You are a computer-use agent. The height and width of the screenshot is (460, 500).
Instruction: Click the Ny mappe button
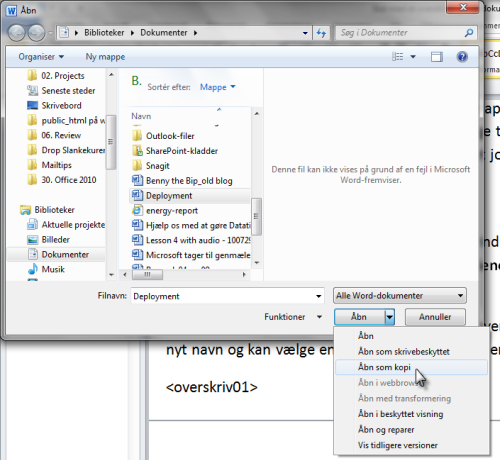tap(105, 57)
